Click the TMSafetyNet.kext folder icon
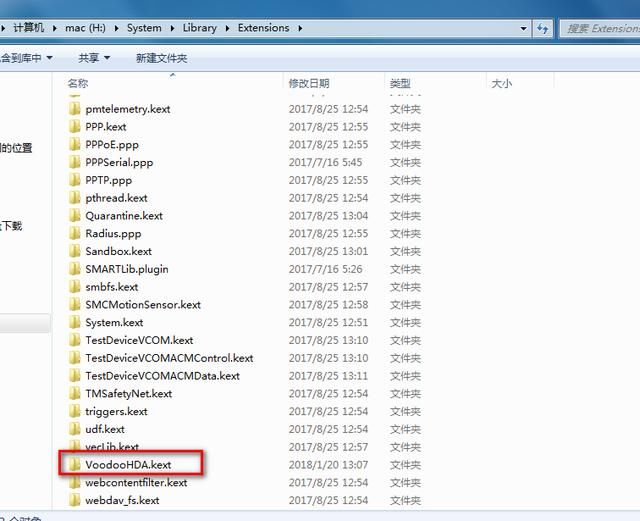 [75, 394]
